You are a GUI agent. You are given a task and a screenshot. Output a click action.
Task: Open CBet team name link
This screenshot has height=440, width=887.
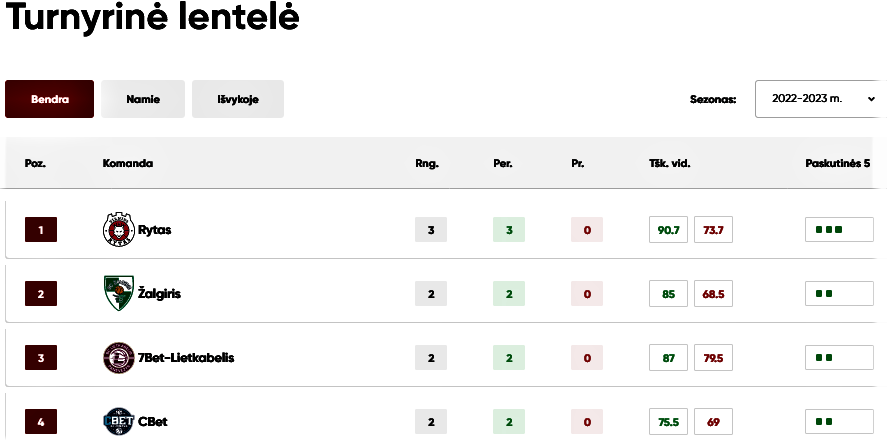pos(153,422)
